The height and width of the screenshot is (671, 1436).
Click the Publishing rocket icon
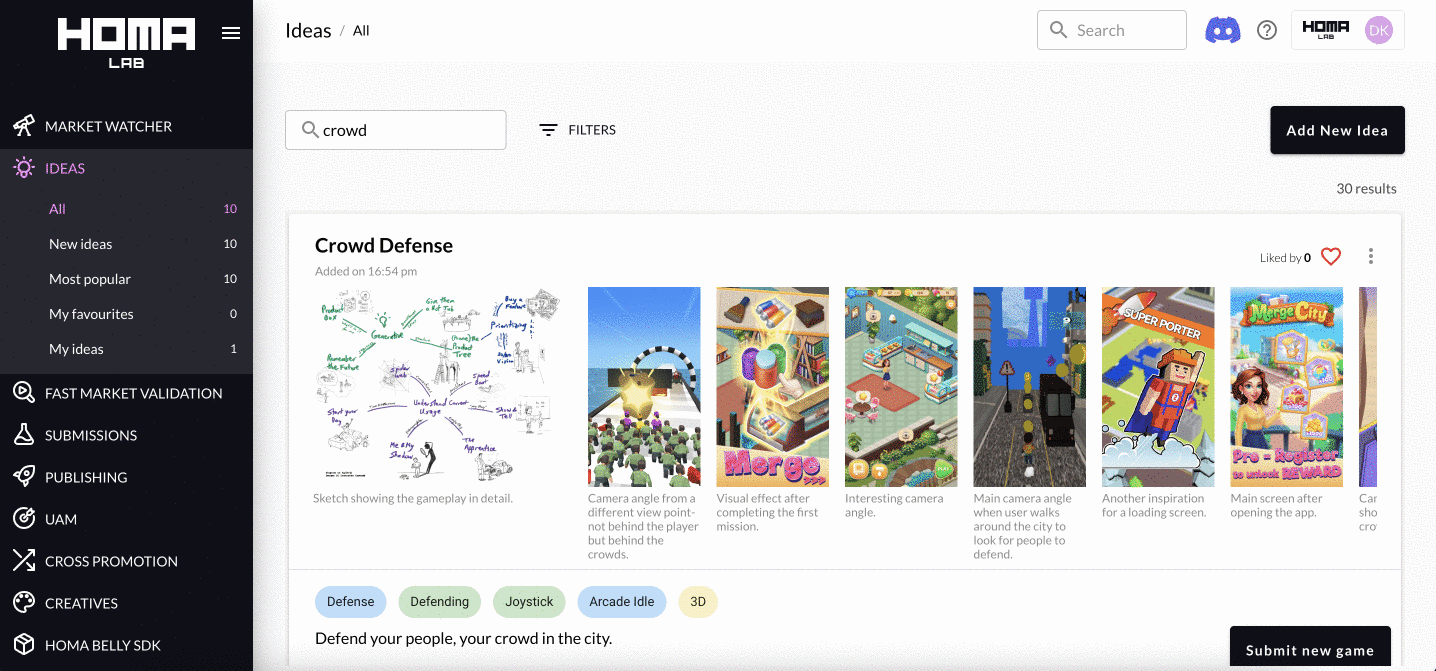click(24, 477)
